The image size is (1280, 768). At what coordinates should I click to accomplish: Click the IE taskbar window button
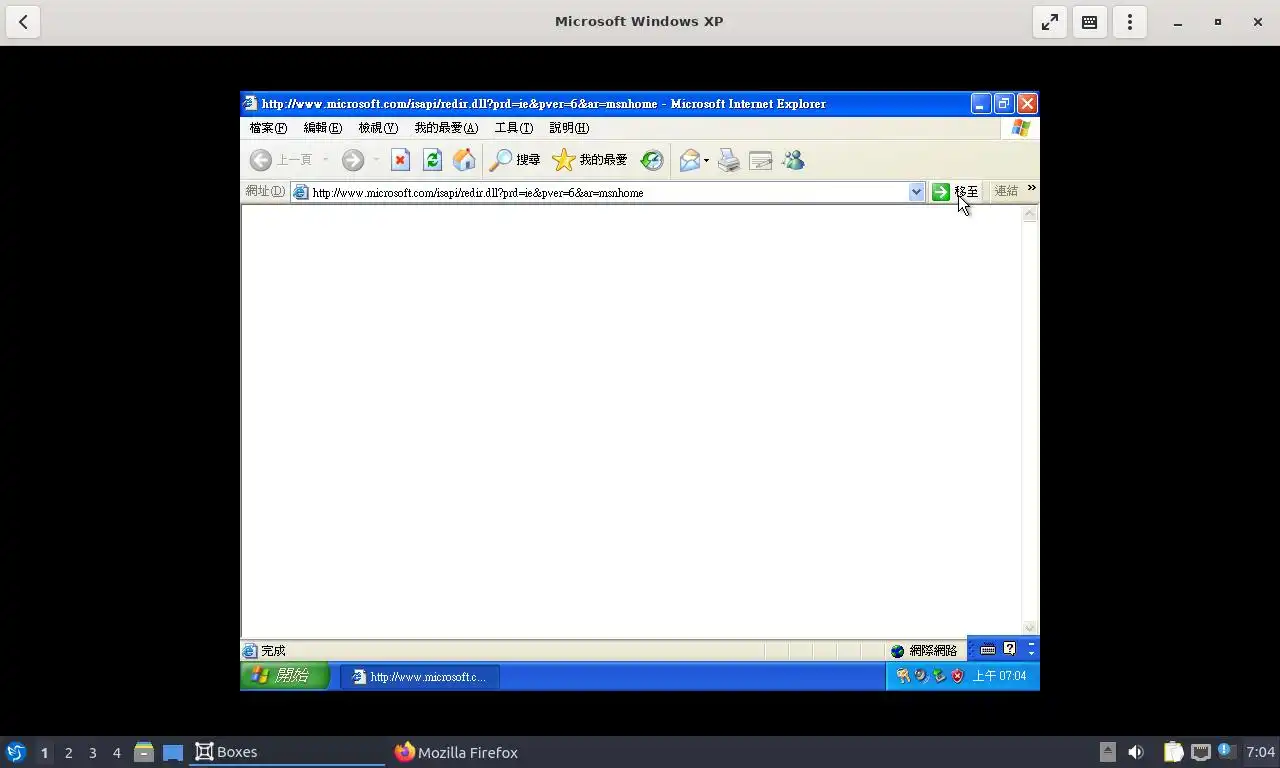click(420, 677)
